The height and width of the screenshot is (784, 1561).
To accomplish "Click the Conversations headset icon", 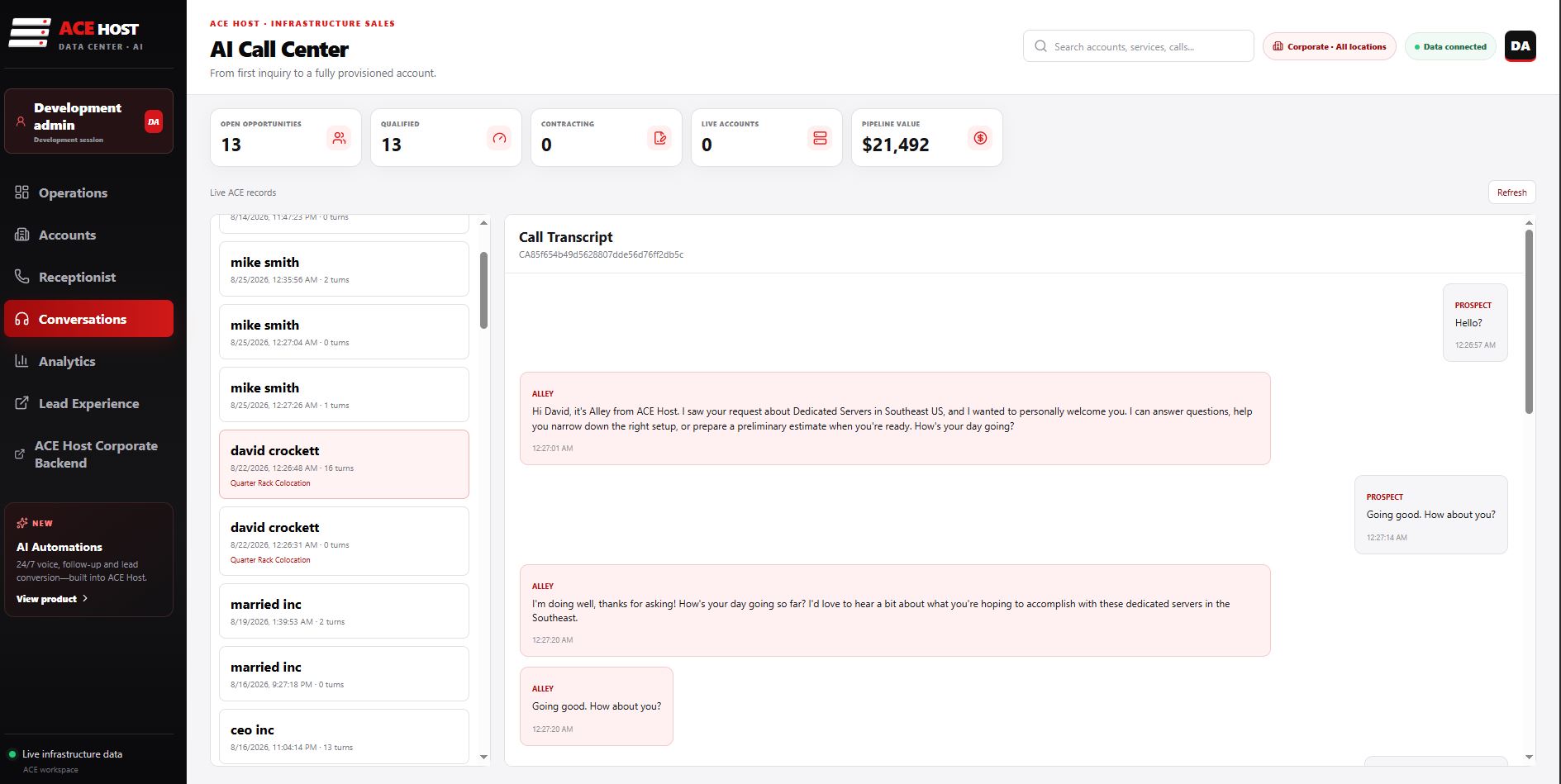I will tap(21, 319).
